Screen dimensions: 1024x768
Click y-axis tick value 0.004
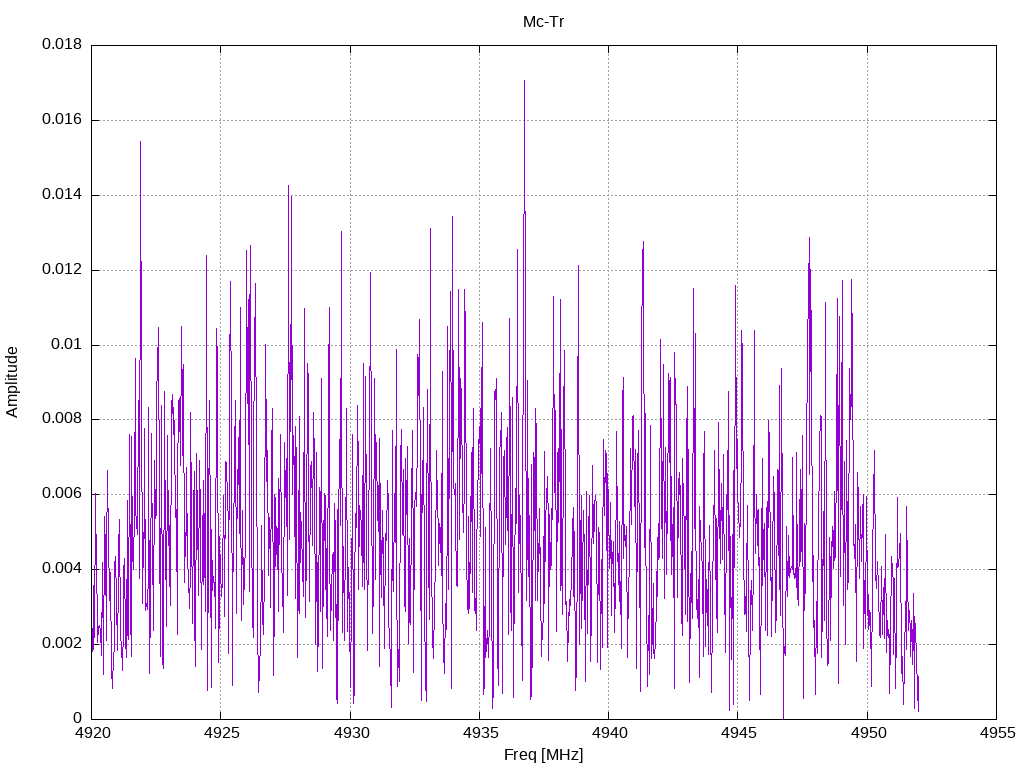point(62,568)
